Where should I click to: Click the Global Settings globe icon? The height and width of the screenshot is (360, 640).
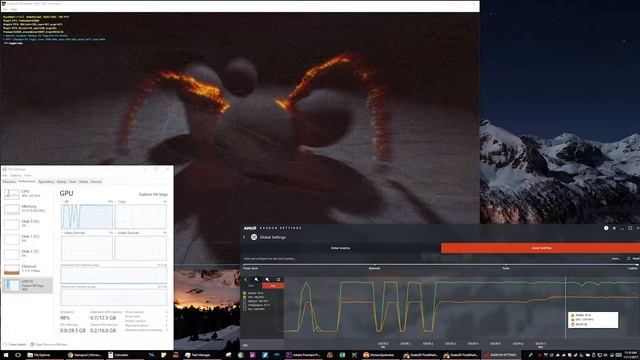click(254, 237)
